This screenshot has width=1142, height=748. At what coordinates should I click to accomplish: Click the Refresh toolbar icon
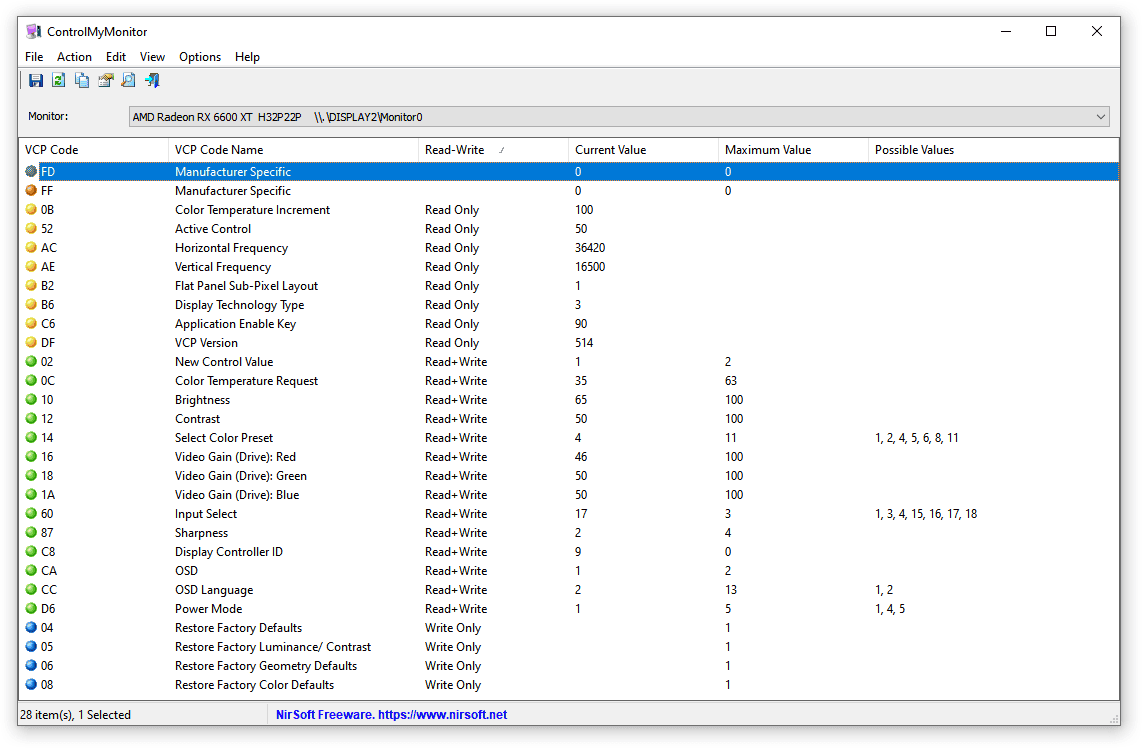coord(59,81)
